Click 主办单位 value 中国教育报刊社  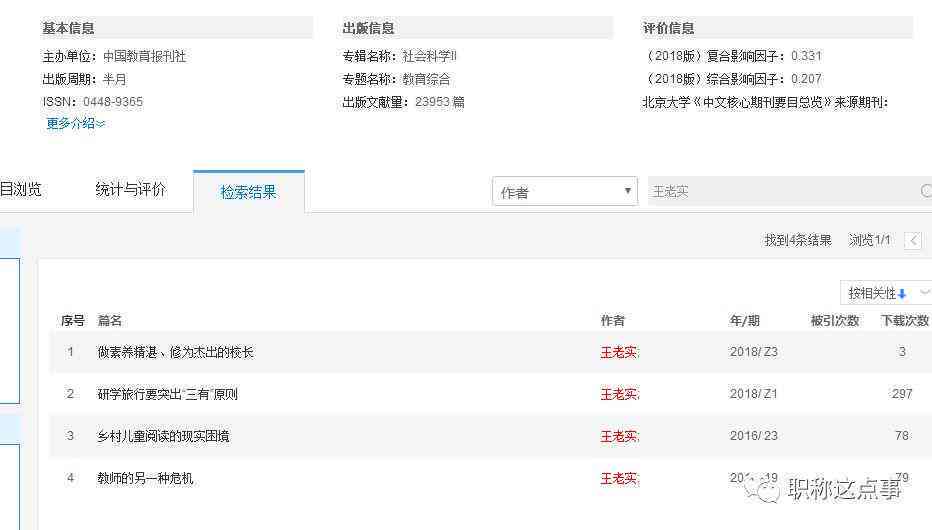click(144, 56)
